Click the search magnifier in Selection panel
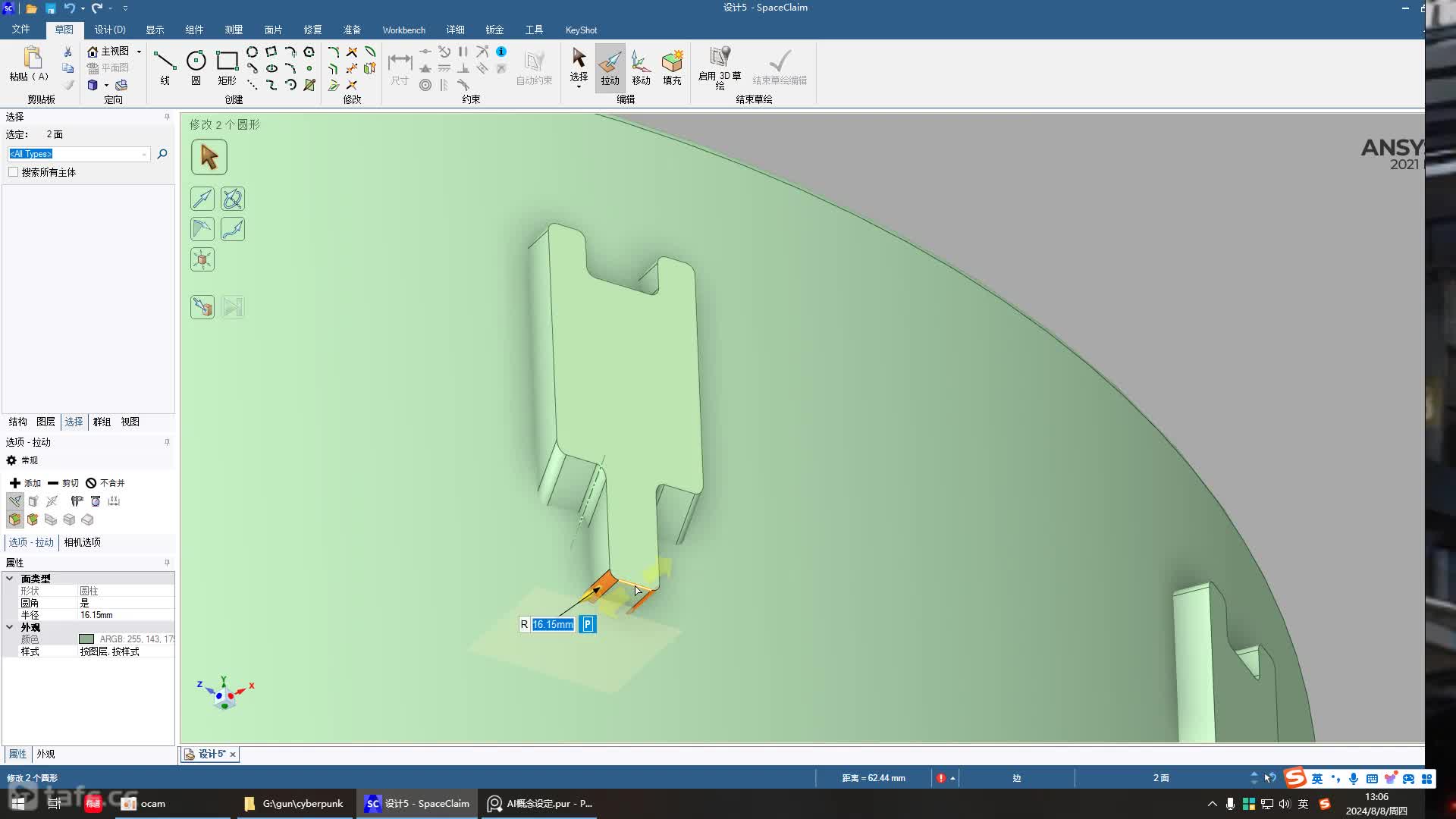Viewport: 1456px width, 819px height. (162, 154)
